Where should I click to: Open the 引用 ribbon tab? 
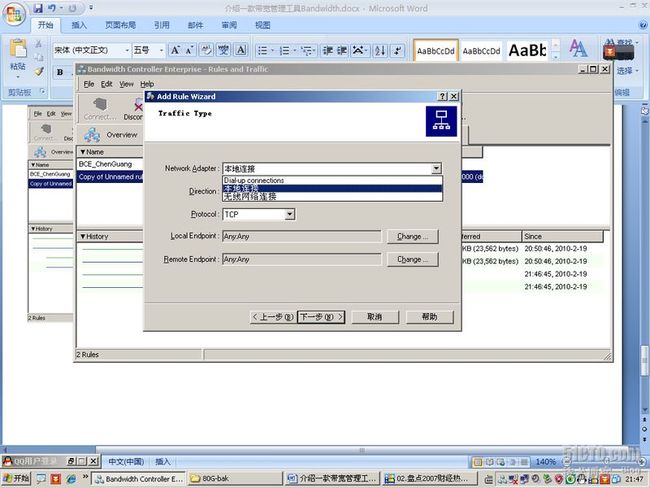point(162,25)
